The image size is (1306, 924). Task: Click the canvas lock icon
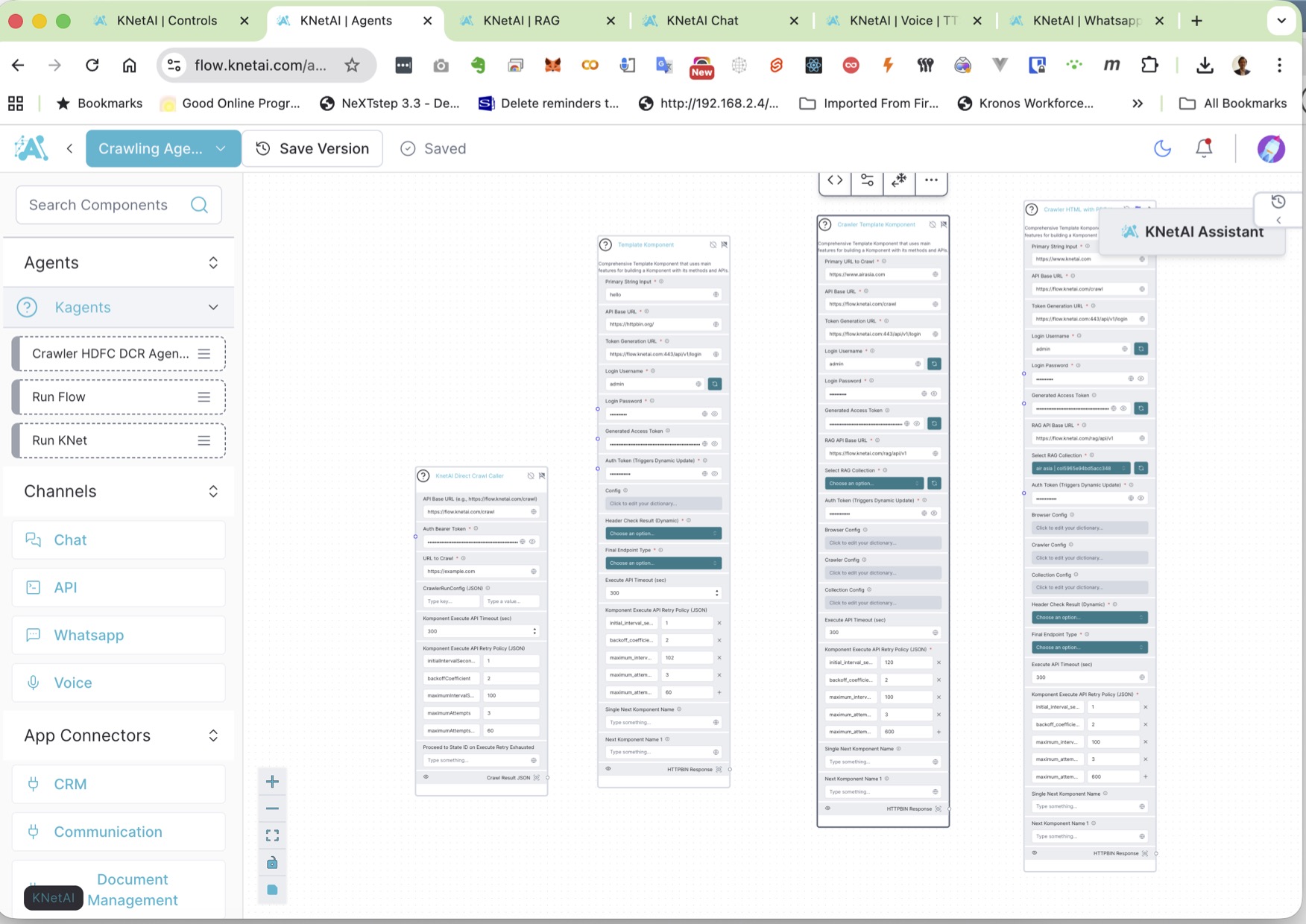pos(272,863)
